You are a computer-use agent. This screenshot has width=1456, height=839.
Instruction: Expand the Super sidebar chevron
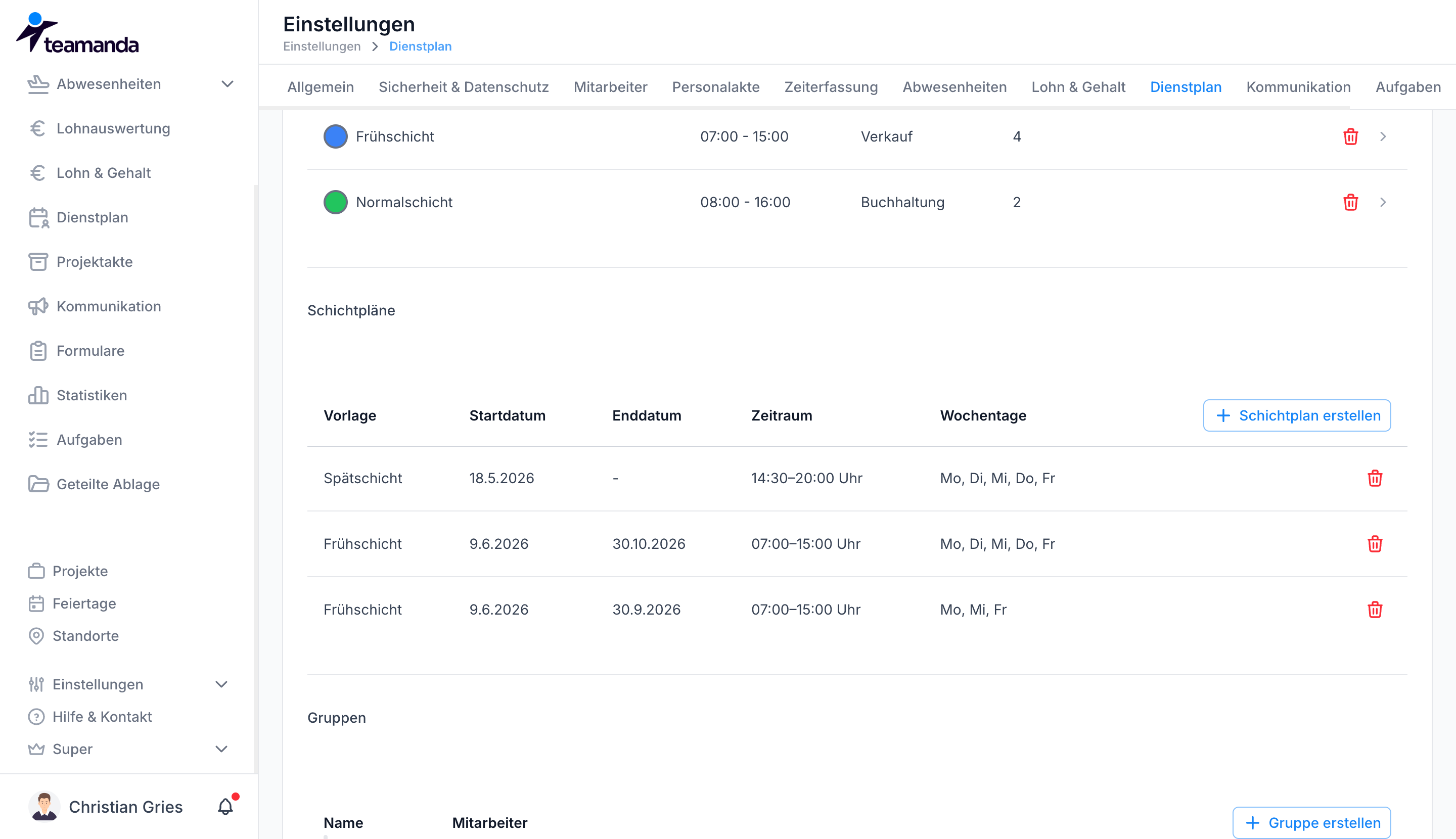pos(221,749)
